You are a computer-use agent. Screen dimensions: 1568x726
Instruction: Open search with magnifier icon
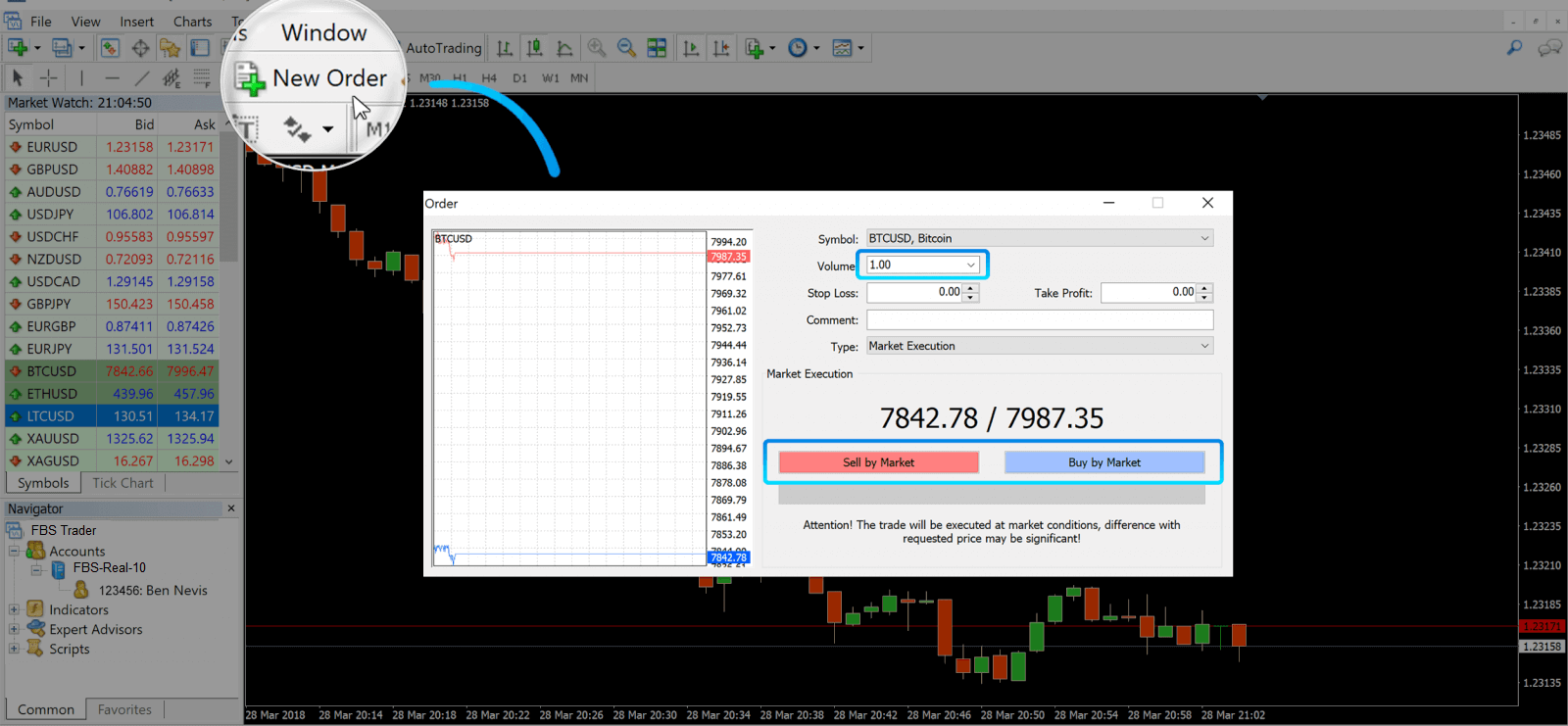[x=1514, y=48]
